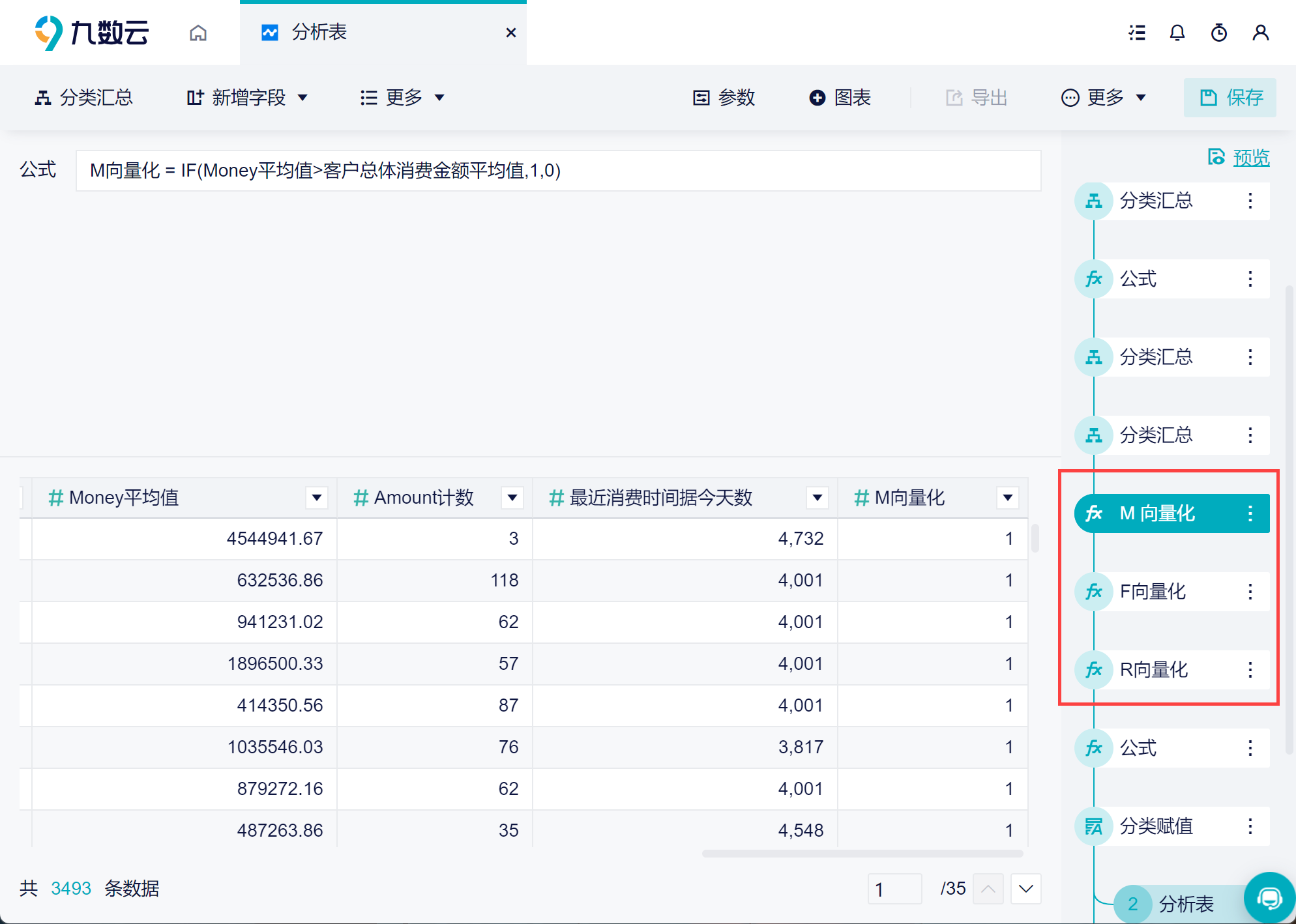The height and width of the screenshot is (924, 1296).
Task: Click the page number input field
Action: coord(894,889)
